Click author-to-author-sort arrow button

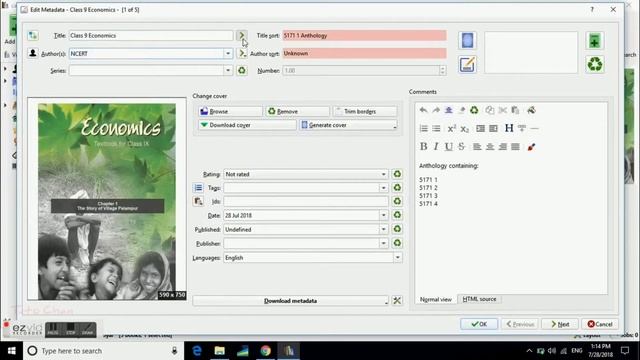[x=242, y=53]
